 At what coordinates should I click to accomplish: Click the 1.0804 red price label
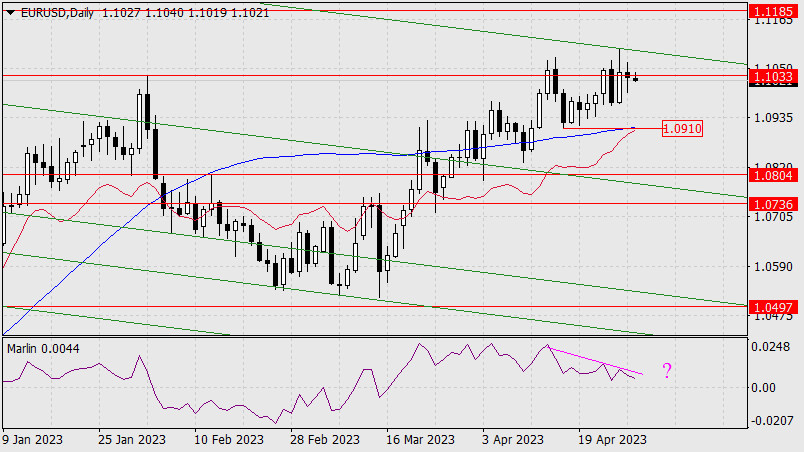pyautogui.click(x=773, y=175)
